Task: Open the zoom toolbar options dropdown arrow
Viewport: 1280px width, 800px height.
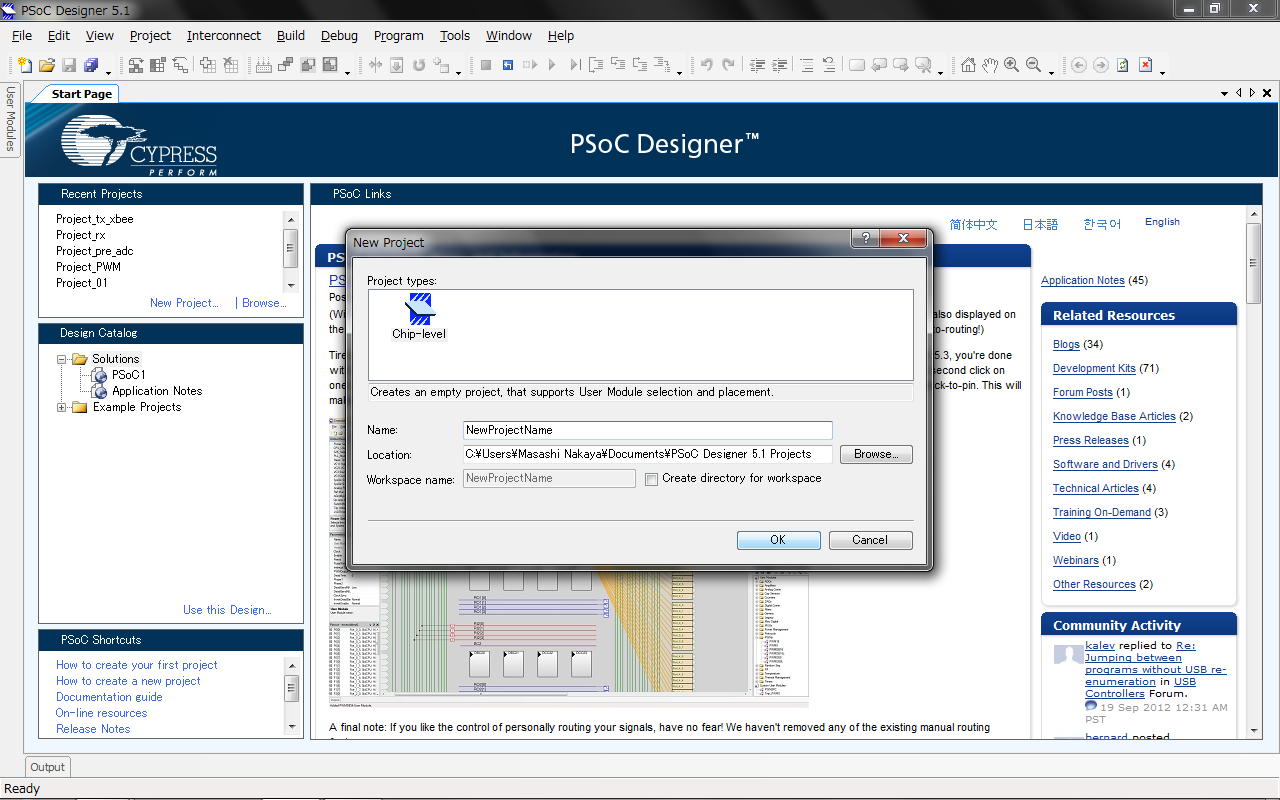Action: pos(1053,72)
